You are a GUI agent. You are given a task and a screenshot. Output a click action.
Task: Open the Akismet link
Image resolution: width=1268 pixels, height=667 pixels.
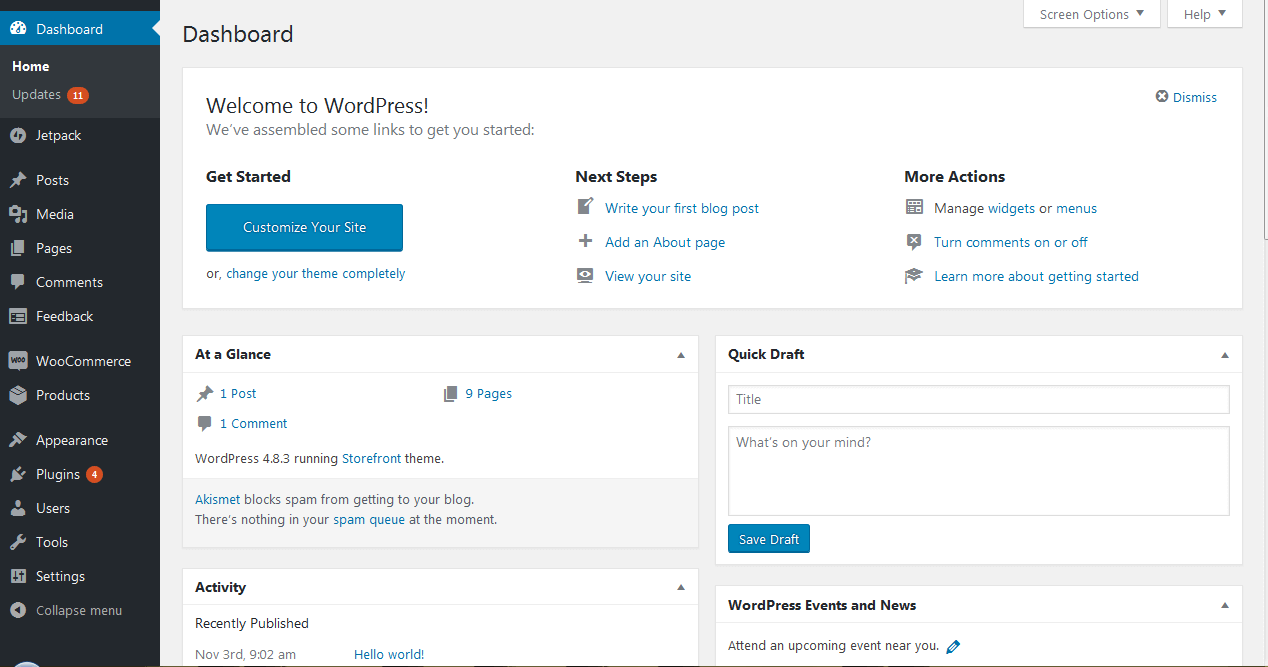pos(217,499)
